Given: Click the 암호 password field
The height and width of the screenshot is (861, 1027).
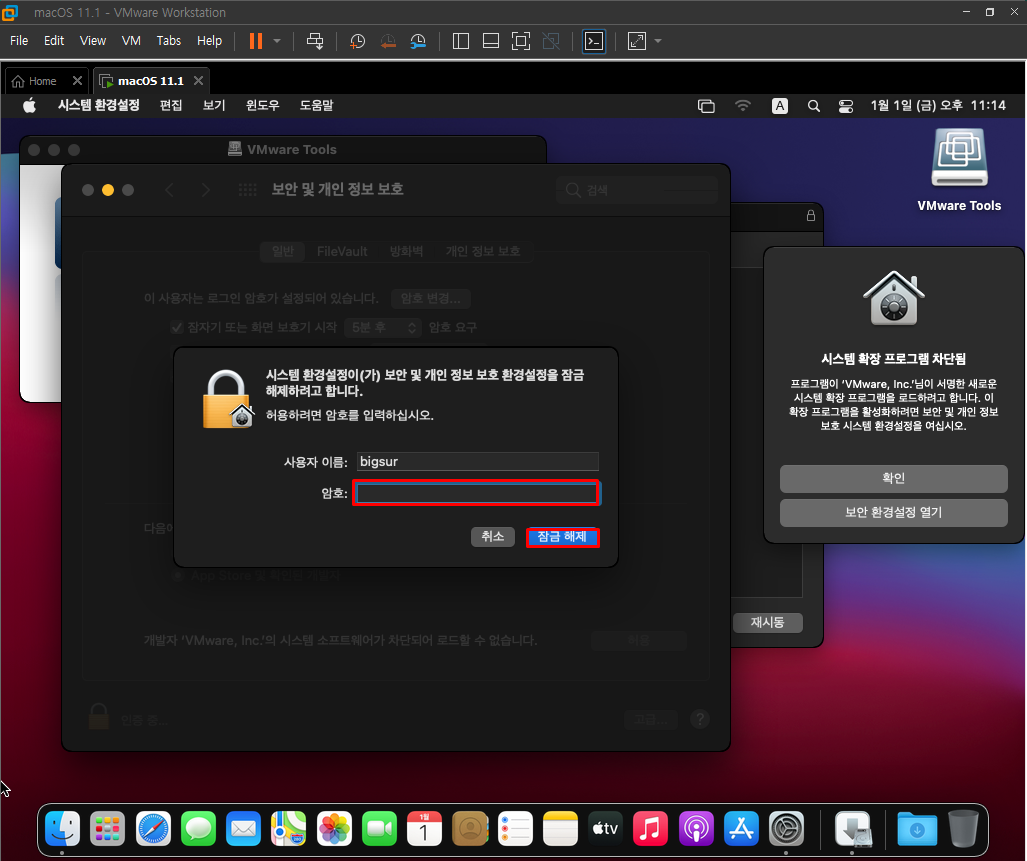Looking at the screenshot, I should click(x=477, y=493).
